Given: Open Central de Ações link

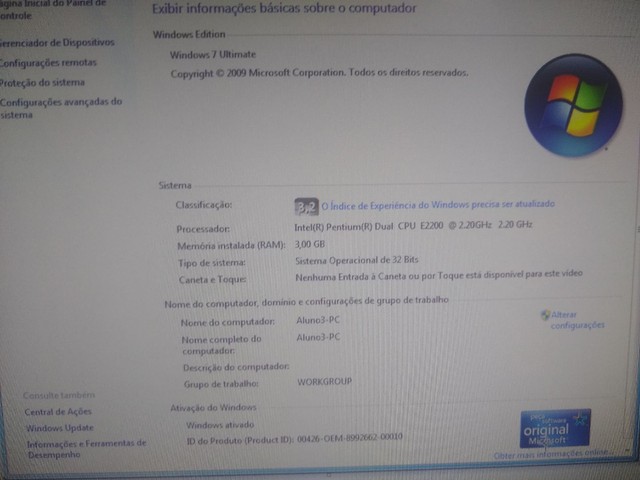Looking at the screenshot, I should point(58,412).
